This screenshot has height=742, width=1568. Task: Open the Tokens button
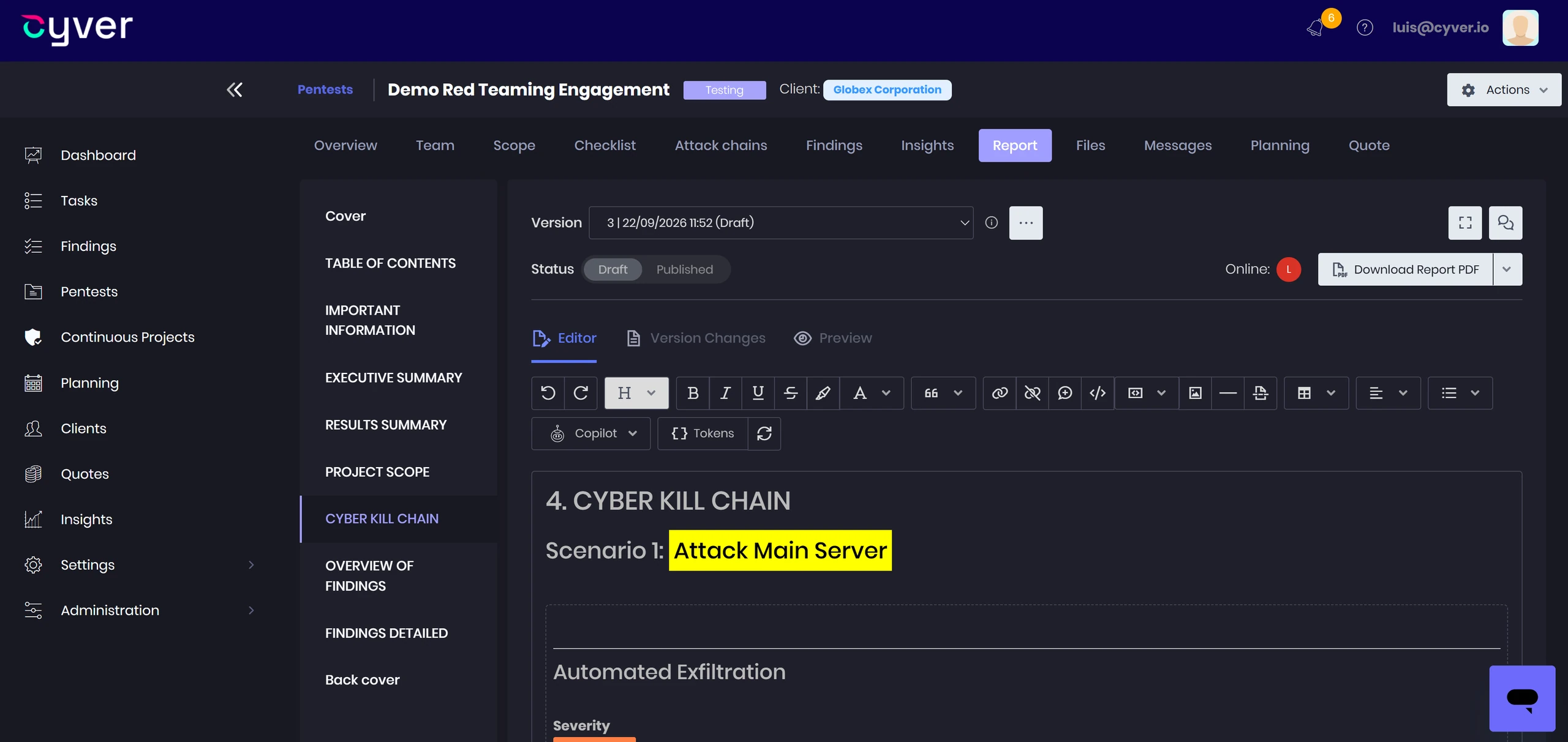pyautogui.click(x=703, y=433)
